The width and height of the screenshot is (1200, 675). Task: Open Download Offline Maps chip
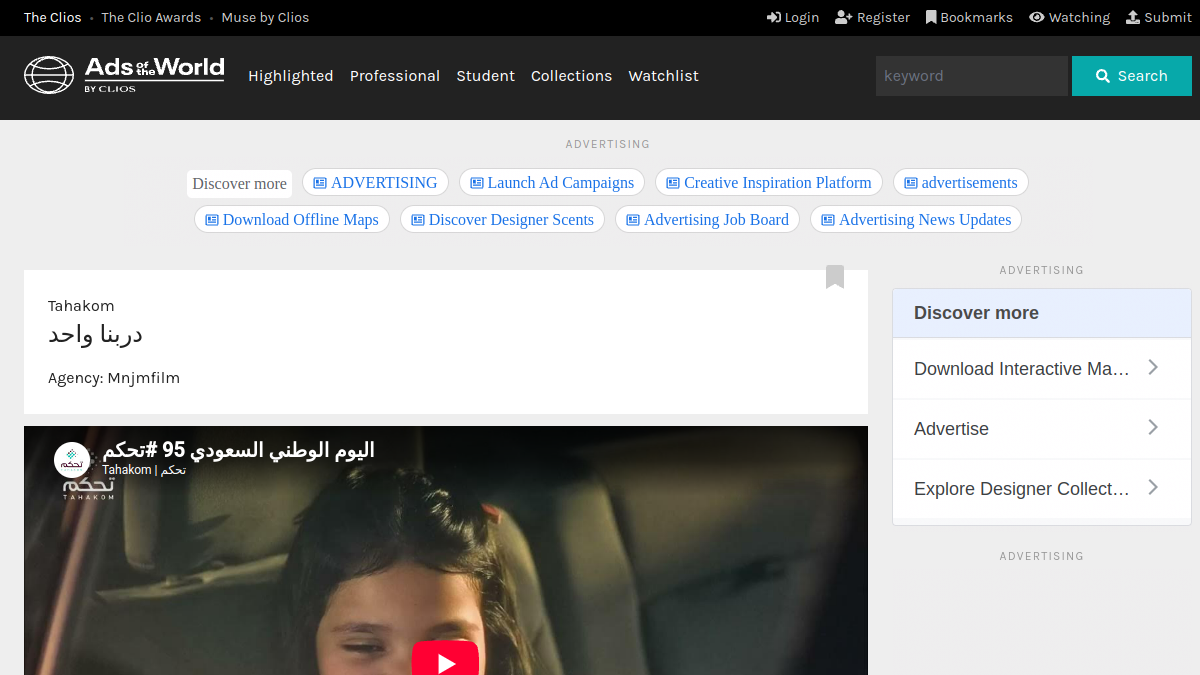point(292,220)
